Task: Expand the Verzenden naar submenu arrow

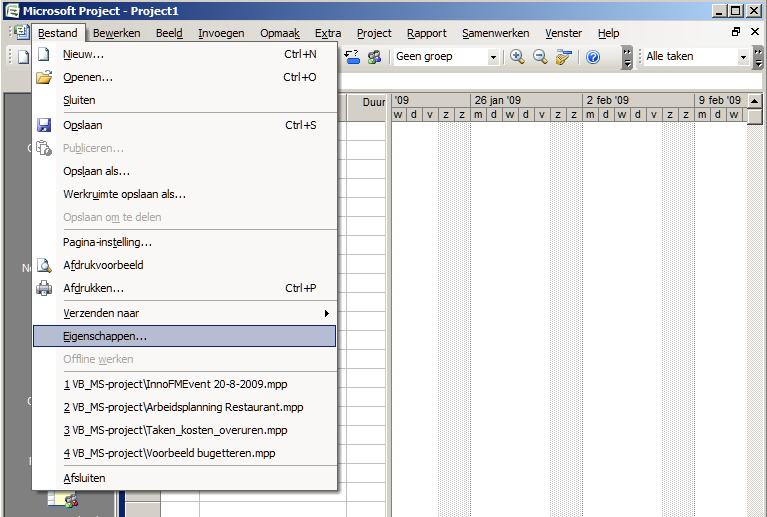Action: click(326, 314)
